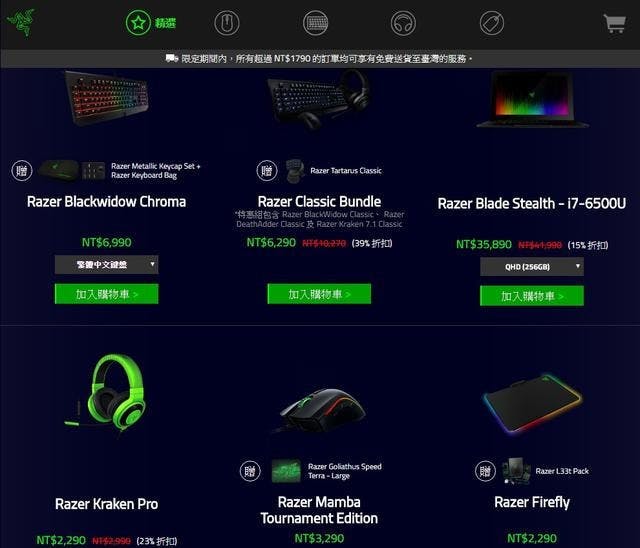The height and width of the screenshot is (548, 640).
Task: Select the featured star category icon
Action: (x=138, y=23)
